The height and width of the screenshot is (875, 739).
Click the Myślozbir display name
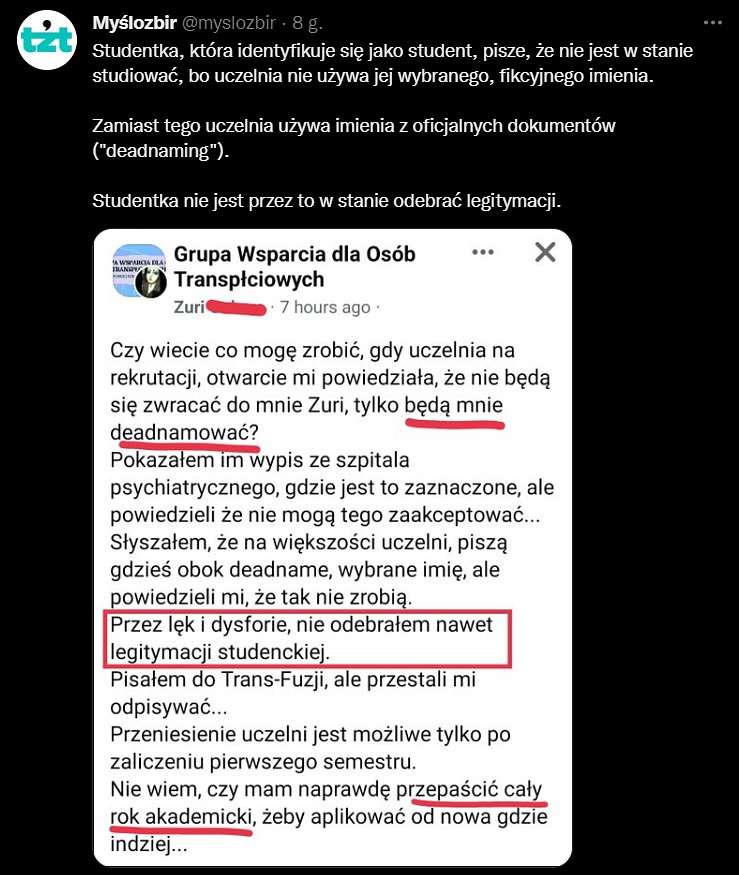(x=135, y=23)
